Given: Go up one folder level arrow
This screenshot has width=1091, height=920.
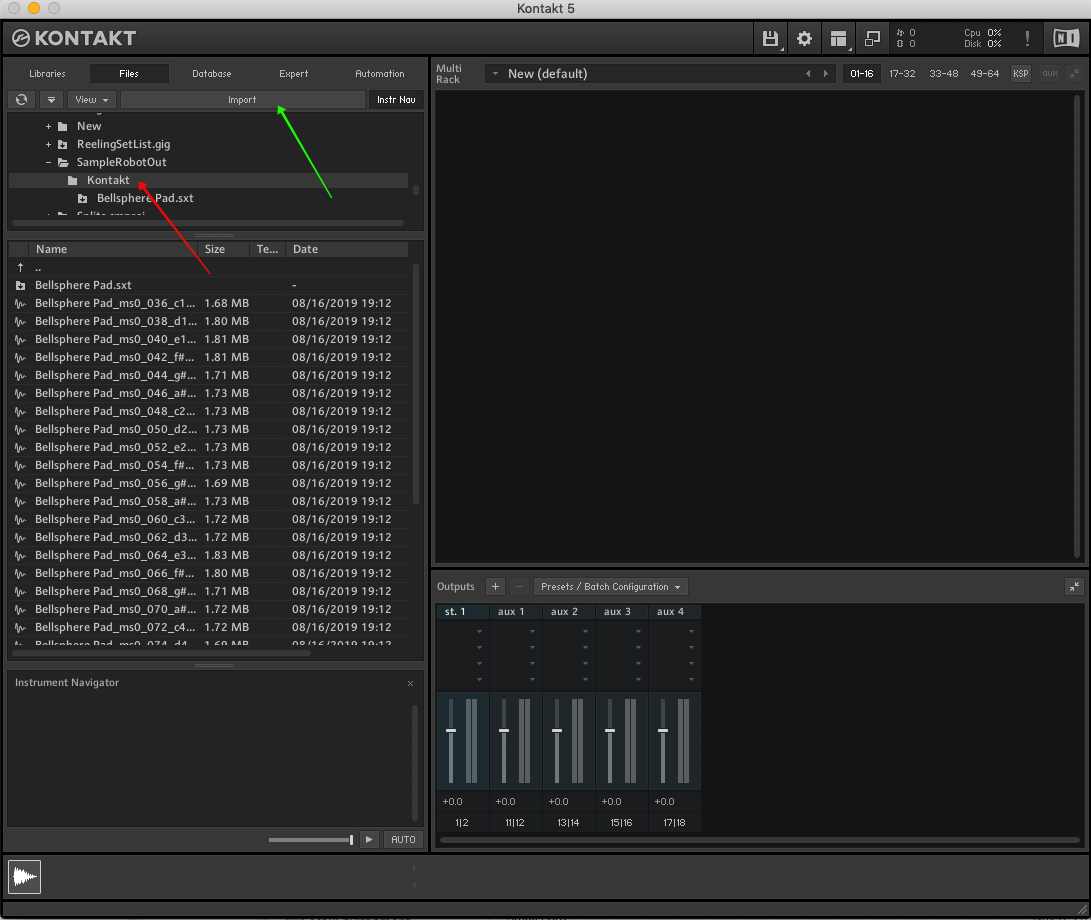Looking at the screenshot, I should point(20,267).
